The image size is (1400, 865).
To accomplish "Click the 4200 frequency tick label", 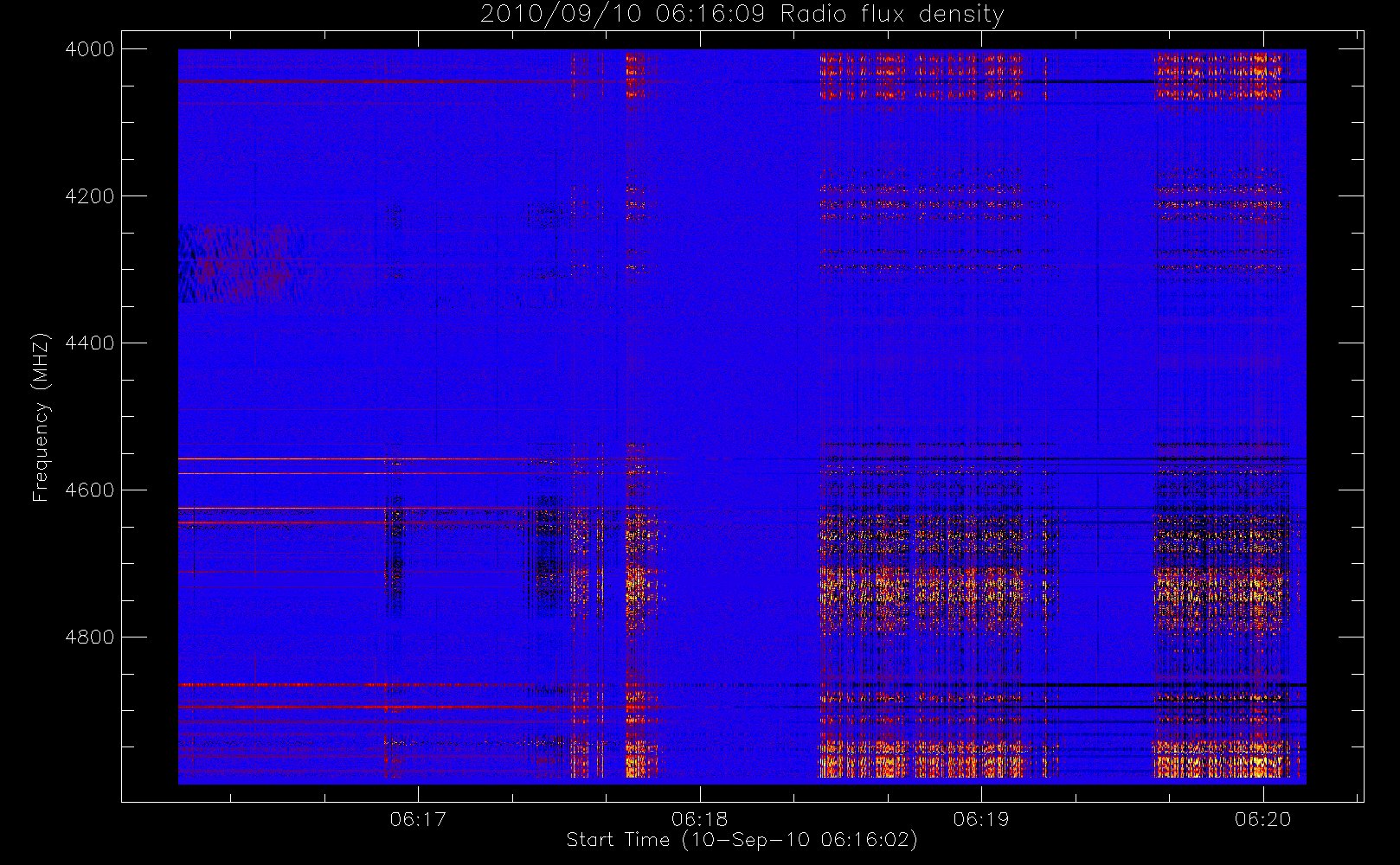I will [x=90, y=196].
